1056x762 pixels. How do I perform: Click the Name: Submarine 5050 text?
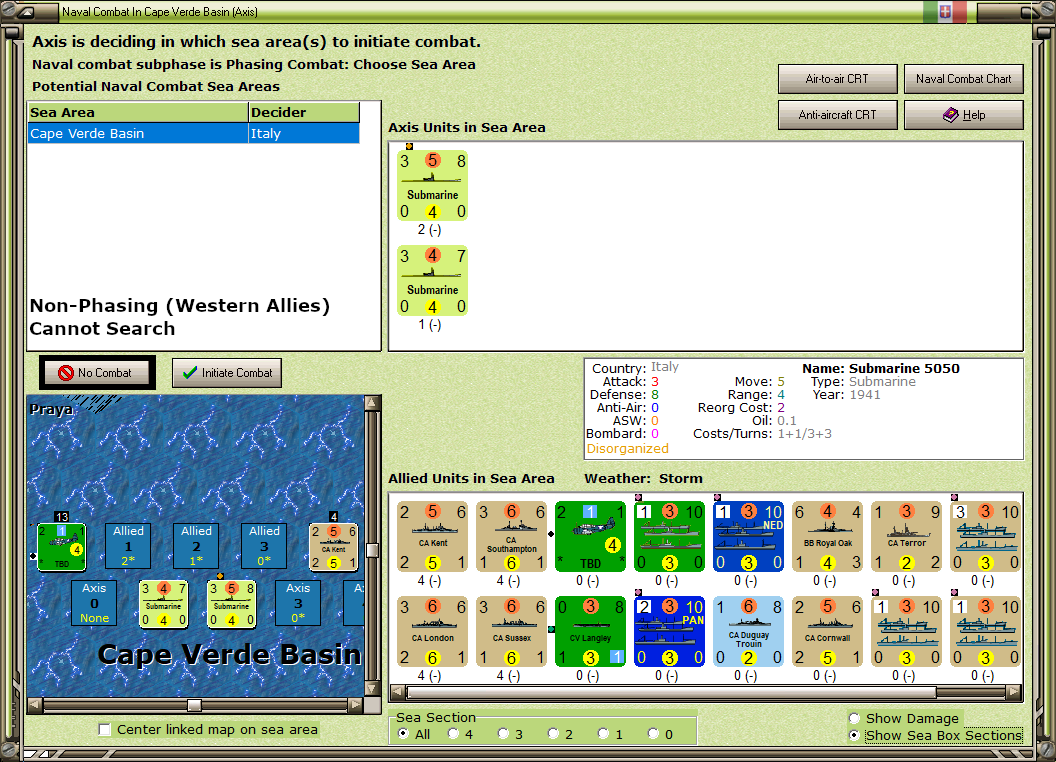coord(880,369)
